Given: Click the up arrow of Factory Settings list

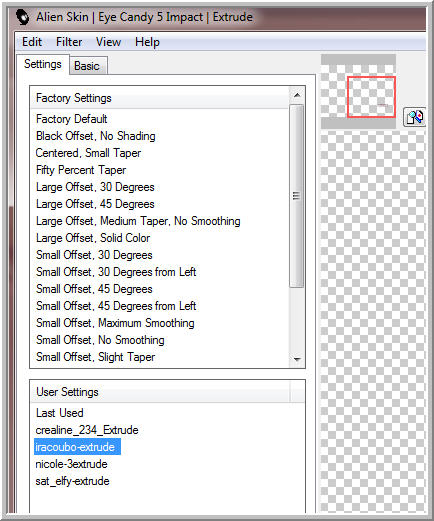Looking at the screenshot, I should tap(297, 95).
